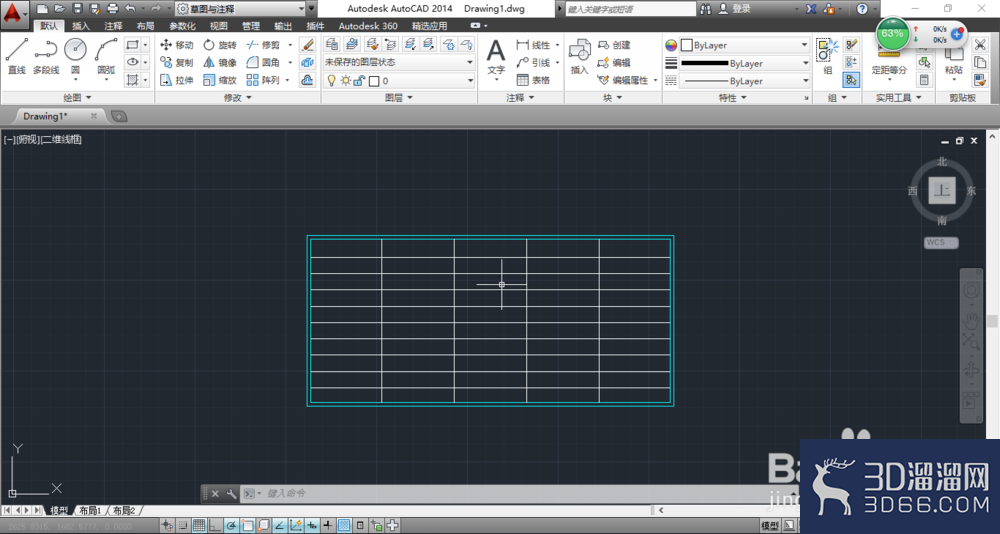Toggle Object Snap in status bar
The image size is (1000, 534).
[247, 526]
